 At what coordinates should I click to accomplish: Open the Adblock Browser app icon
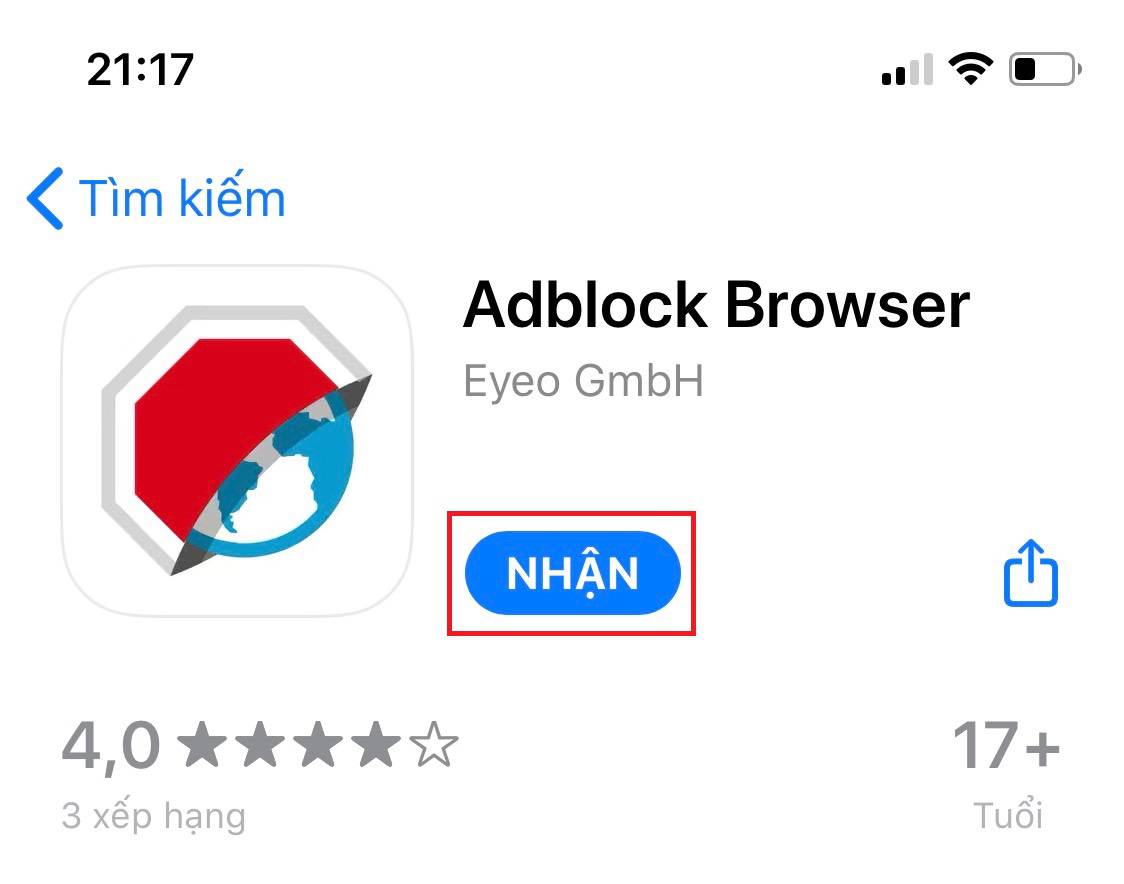[x=237, y=440]
